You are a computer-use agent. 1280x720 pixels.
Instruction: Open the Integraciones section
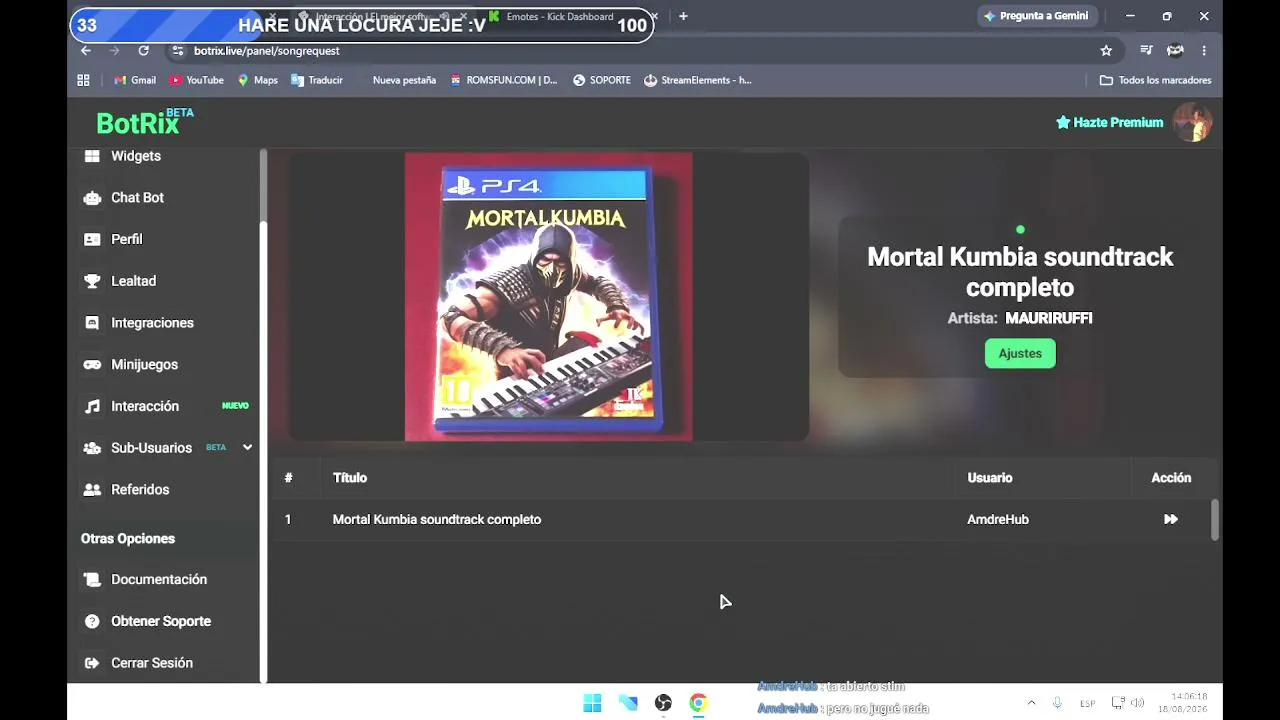pyautogui.click(x=152, y=323)
